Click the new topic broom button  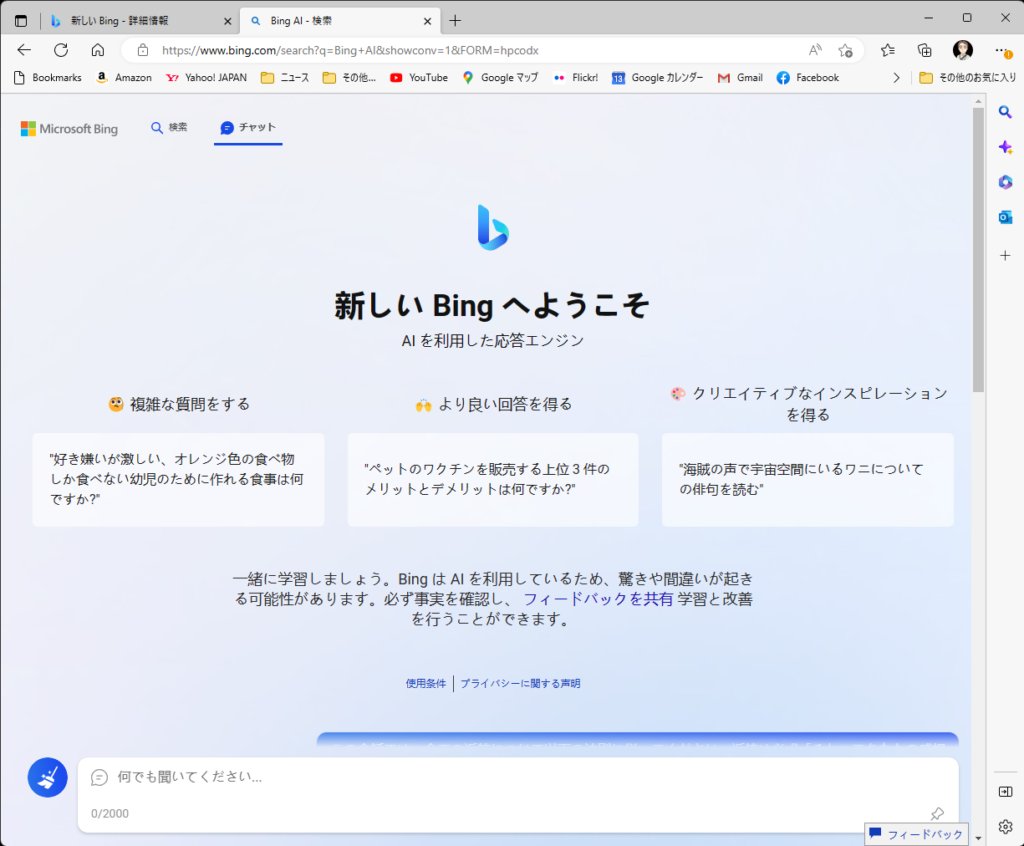pos(47,777)
